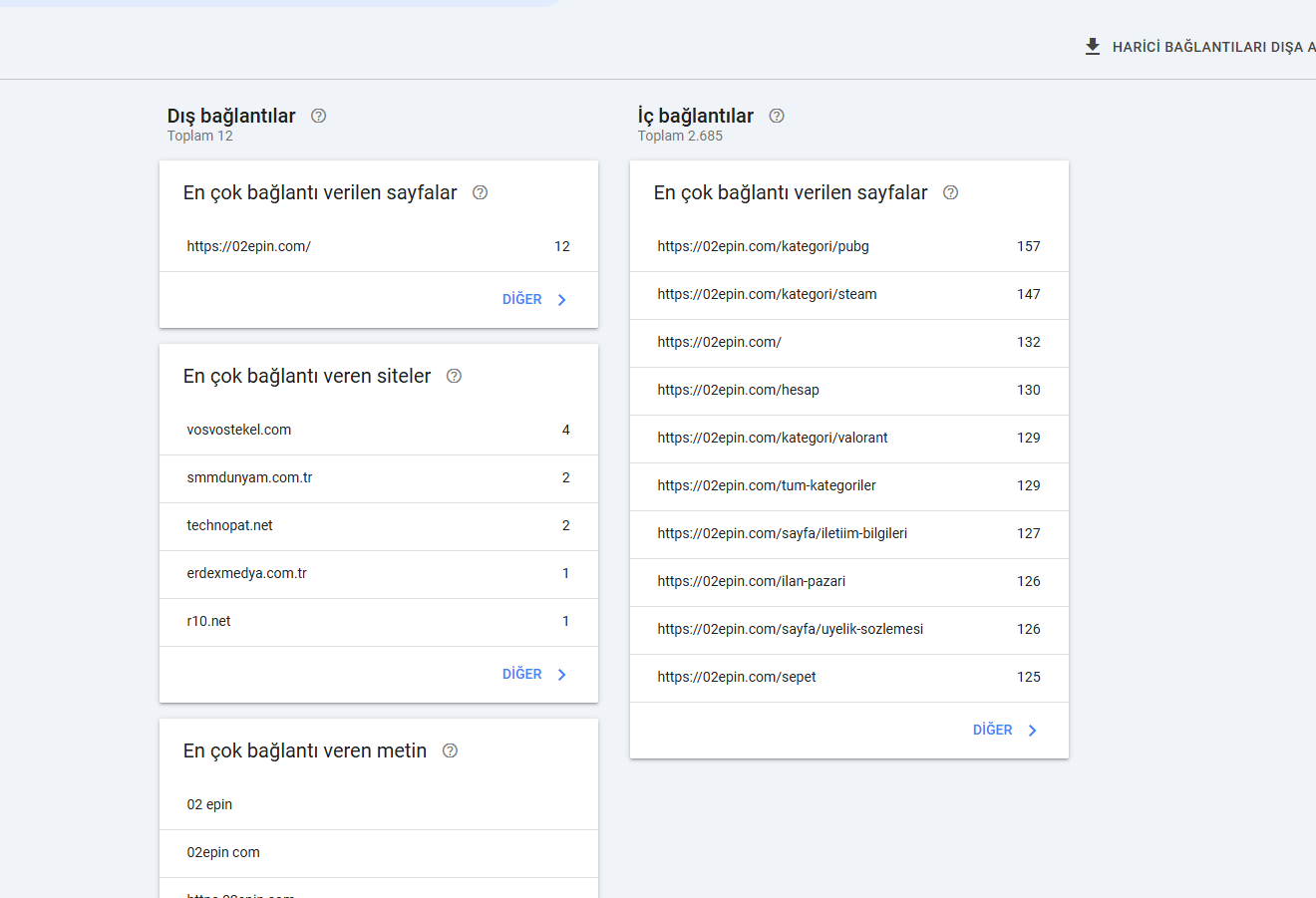Open the https://02epin.com/ row with 132 links
The width and height of the screenshot is (1316, 898).
849,343
